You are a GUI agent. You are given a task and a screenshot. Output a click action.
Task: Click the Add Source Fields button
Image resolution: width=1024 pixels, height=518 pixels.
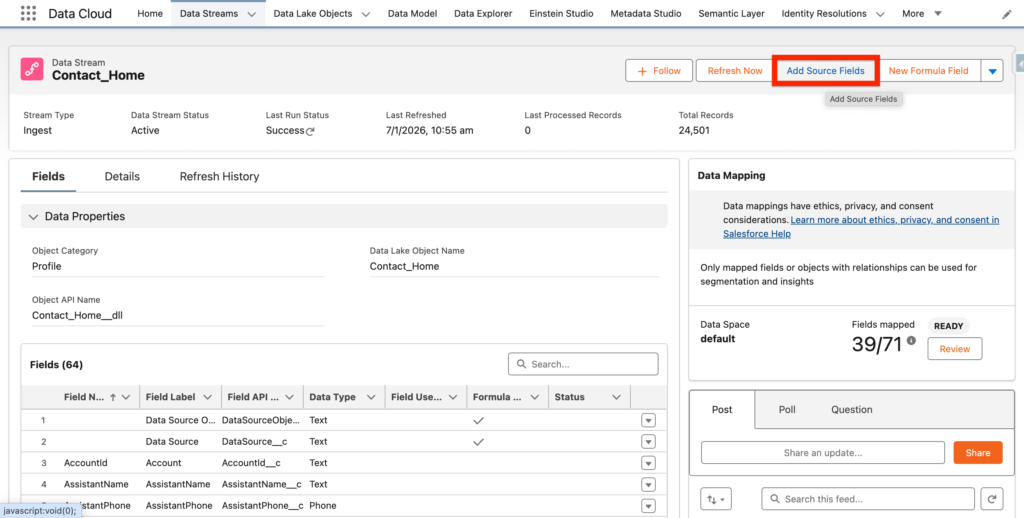[x=825, y=71]
